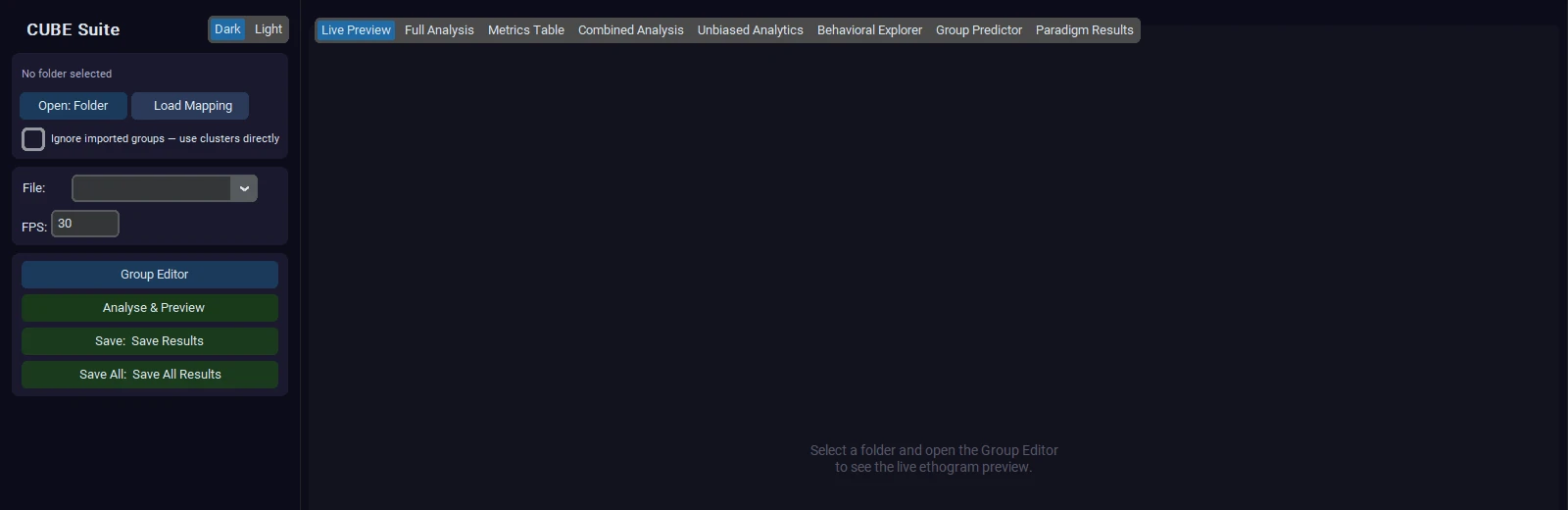The height and width of the screenshot is (510, 1568).
Task: Click Save Results button
Action: click(x=150, y=341)
